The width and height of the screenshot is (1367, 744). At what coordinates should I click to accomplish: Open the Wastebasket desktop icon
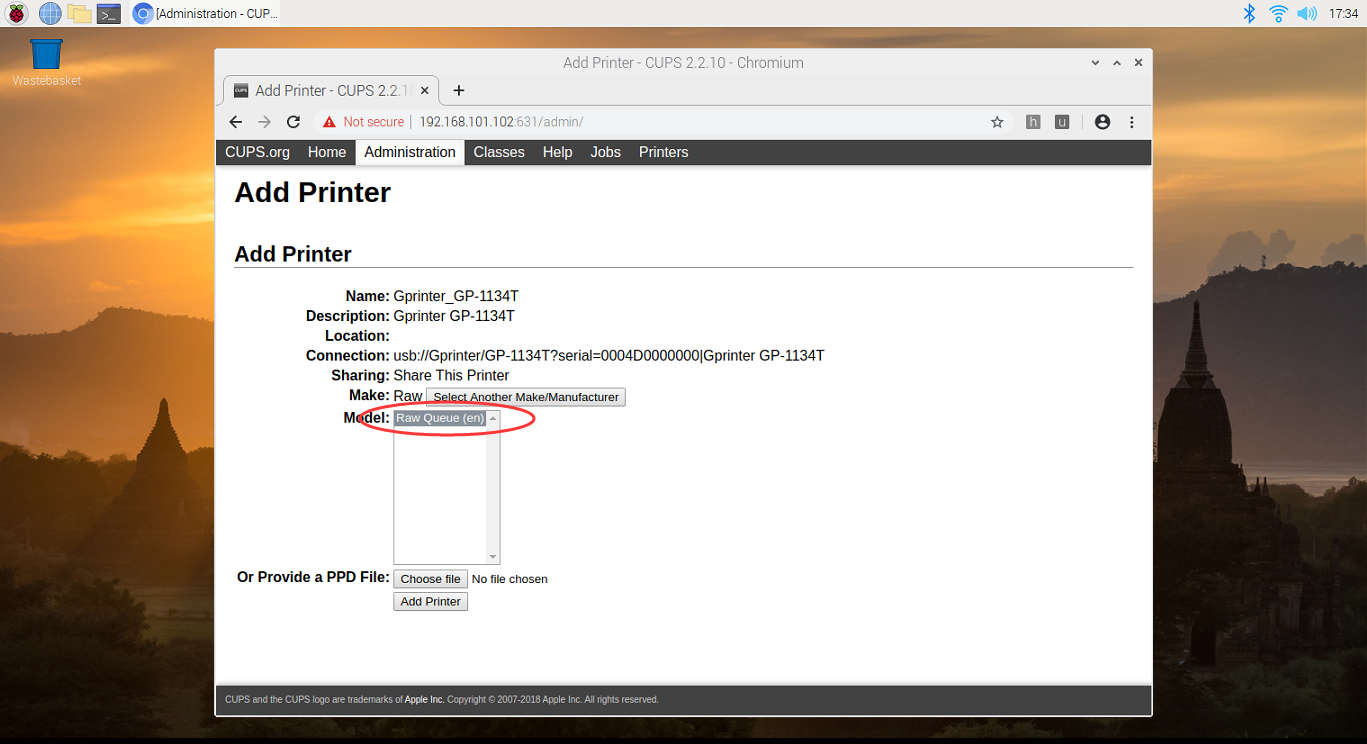[46, 62]
